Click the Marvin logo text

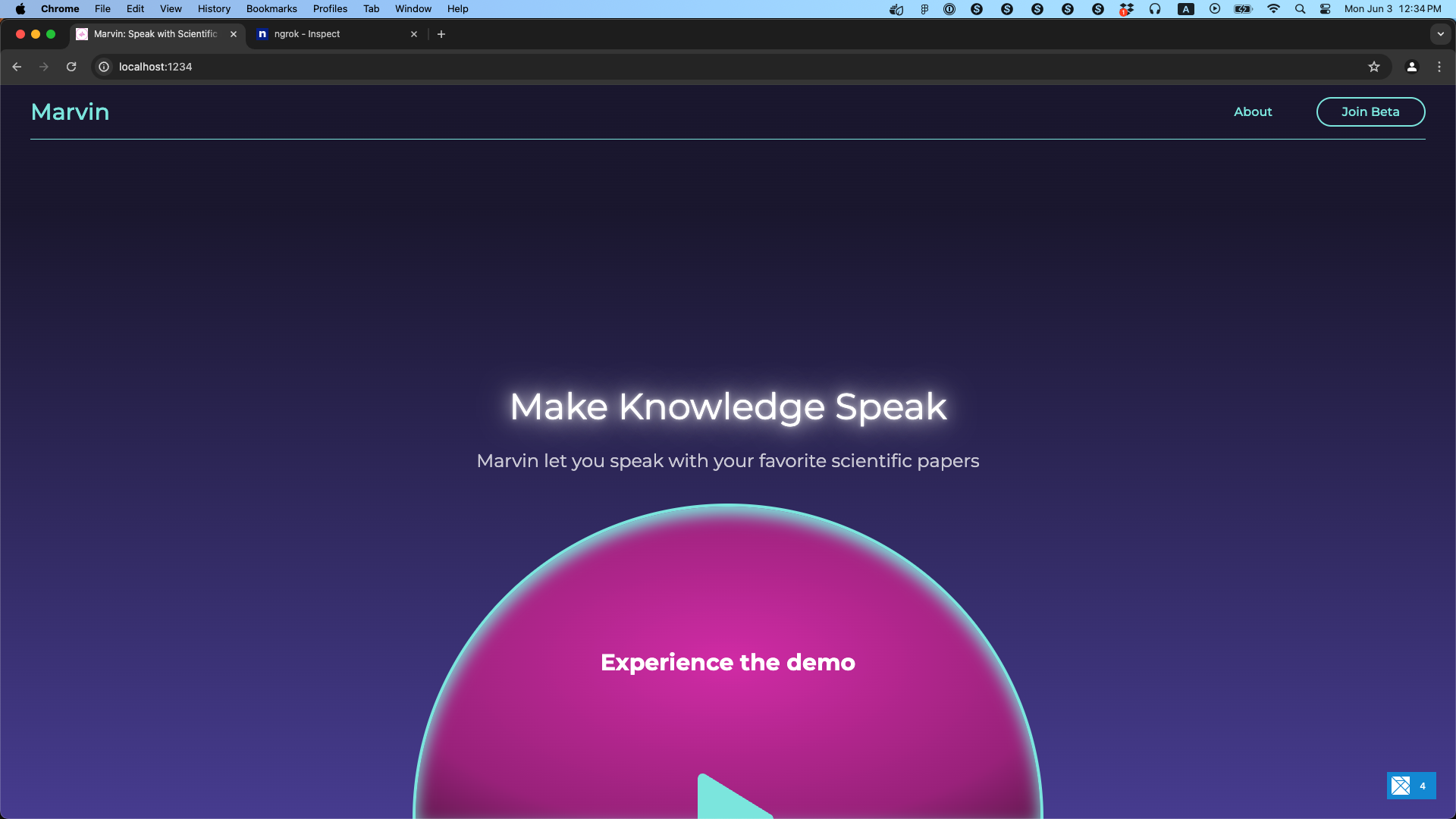70,111
